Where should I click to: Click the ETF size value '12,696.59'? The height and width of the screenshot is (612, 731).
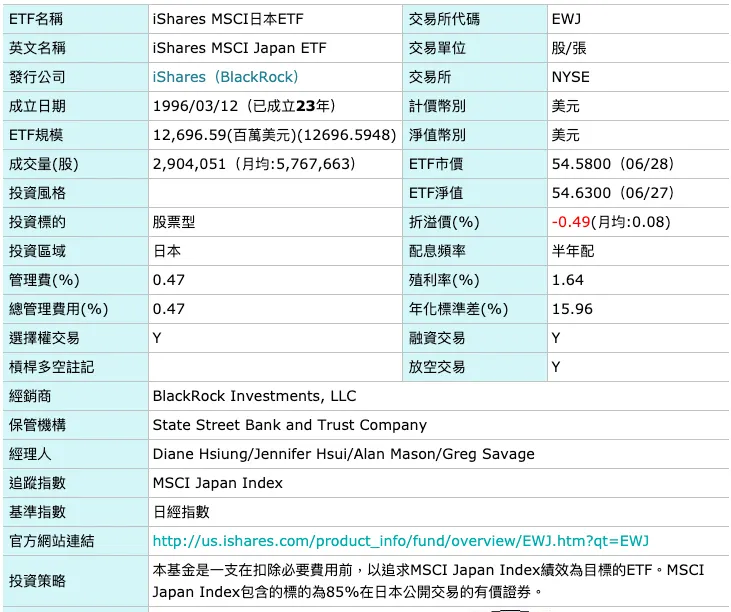189,135
